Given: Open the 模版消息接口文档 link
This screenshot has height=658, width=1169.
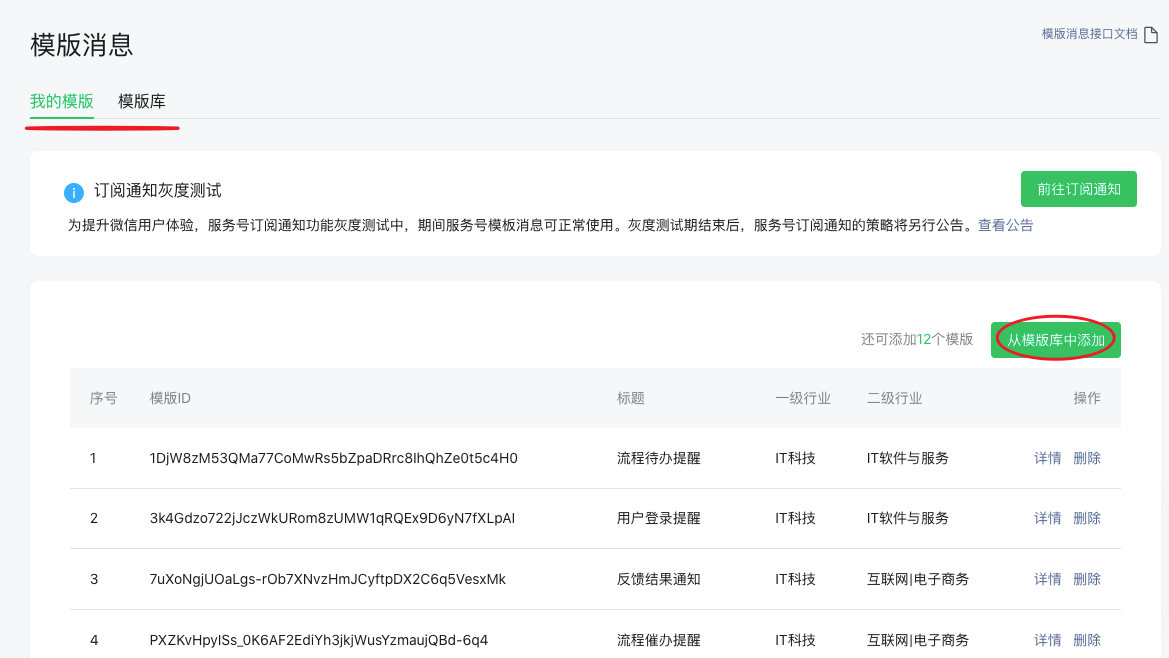Looking at the screenshot, I should [1089, 34].
